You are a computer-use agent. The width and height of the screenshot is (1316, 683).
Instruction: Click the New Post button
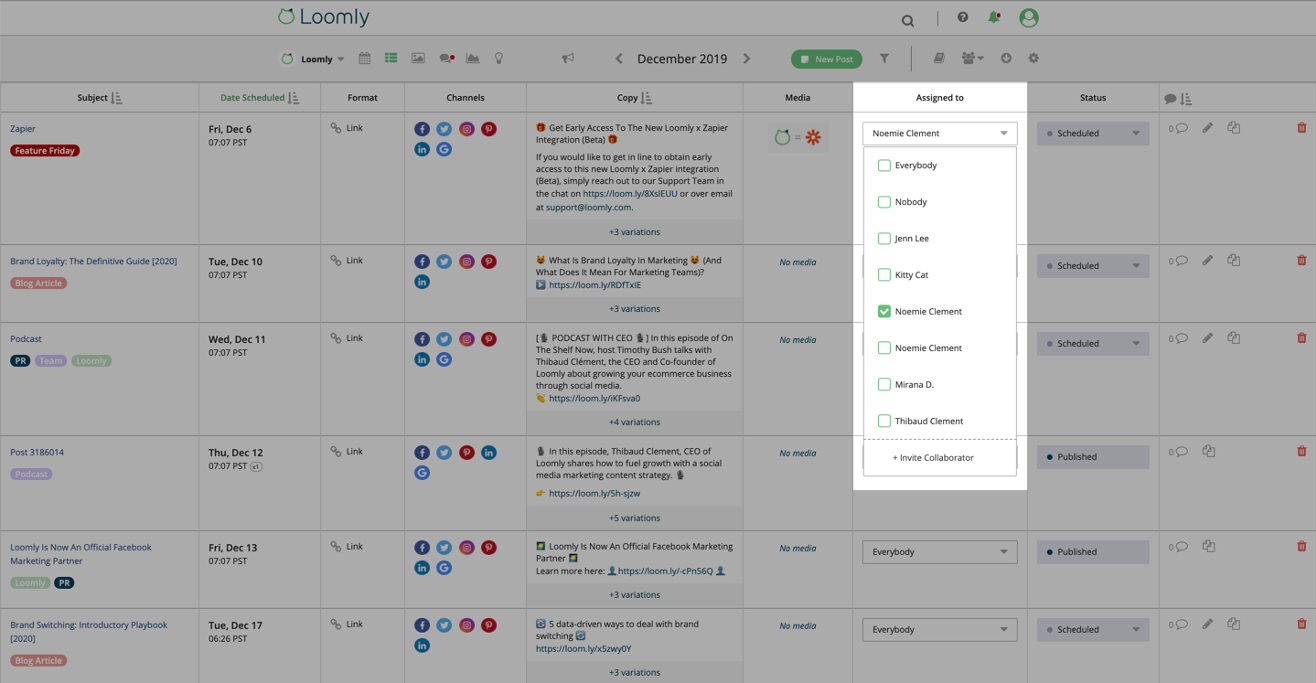point(826,59)
